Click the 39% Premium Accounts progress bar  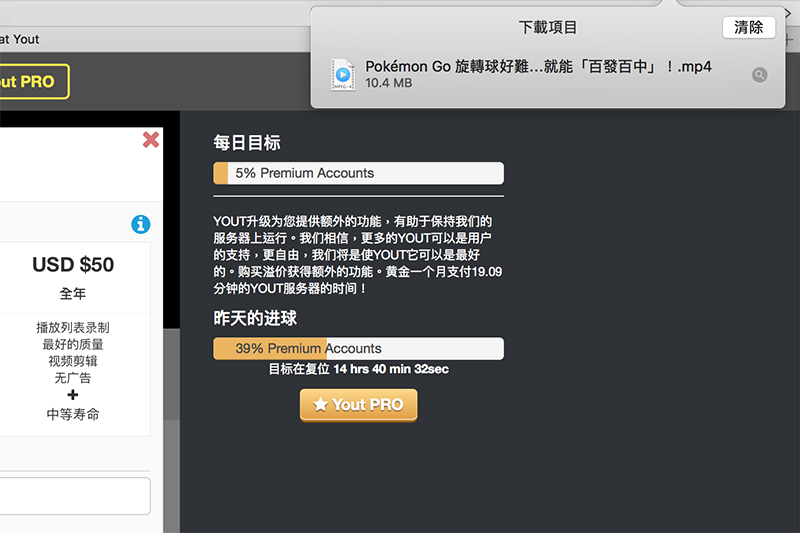coord(358,348)
